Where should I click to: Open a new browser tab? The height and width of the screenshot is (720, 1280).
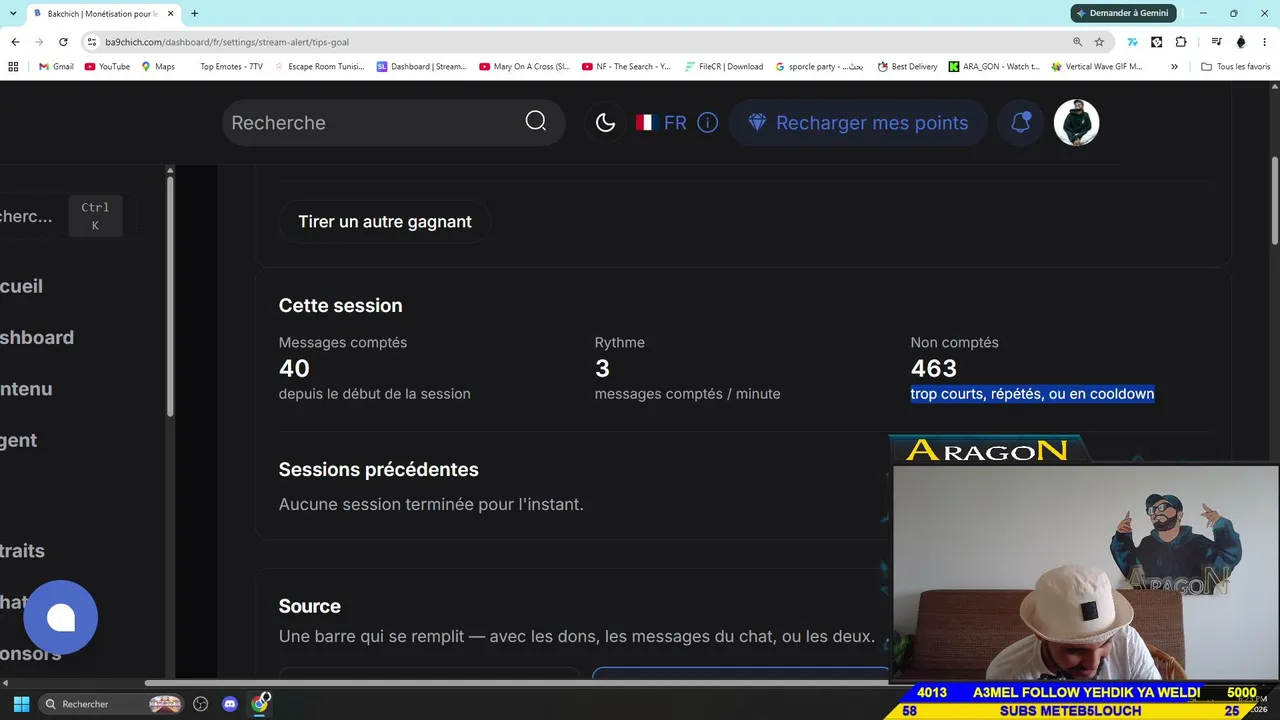(x=194, y=14)
